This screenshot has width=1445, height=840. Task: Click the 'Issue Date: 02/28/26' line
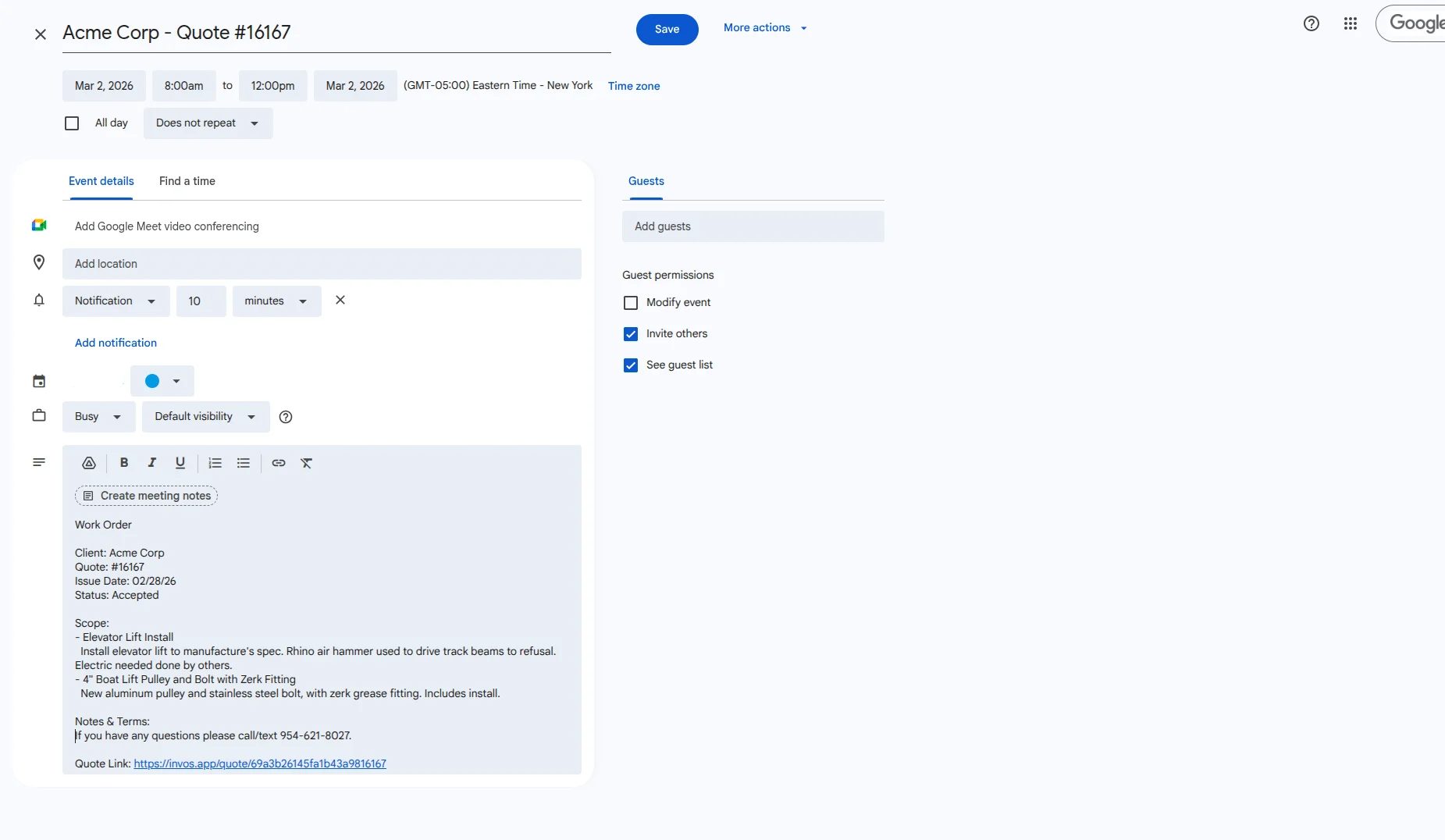(x=126, y=581)
